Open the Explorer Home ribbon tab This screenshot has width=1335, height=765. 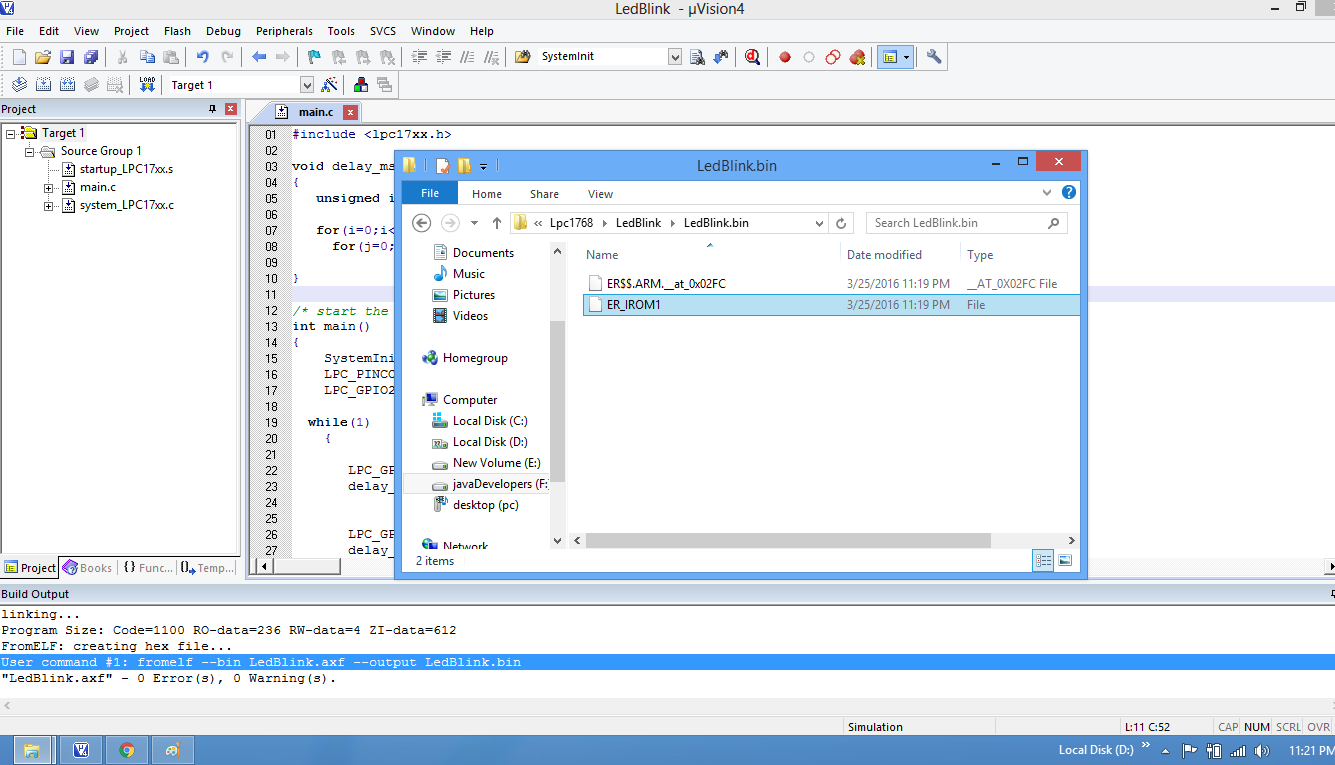(487, 194)
